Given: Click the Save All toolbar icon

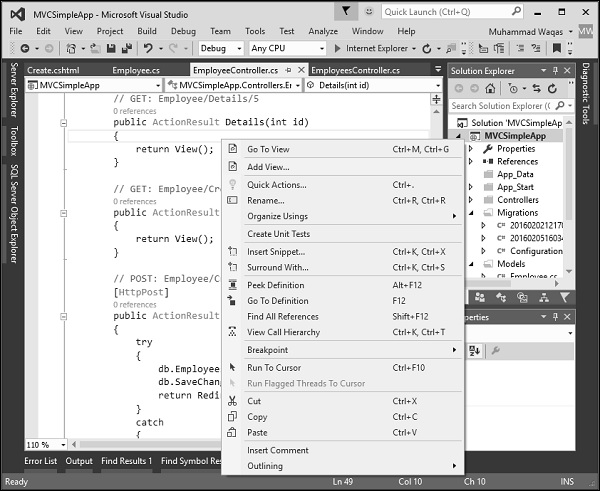Looking at the screenshot, I should coord(129,48).
